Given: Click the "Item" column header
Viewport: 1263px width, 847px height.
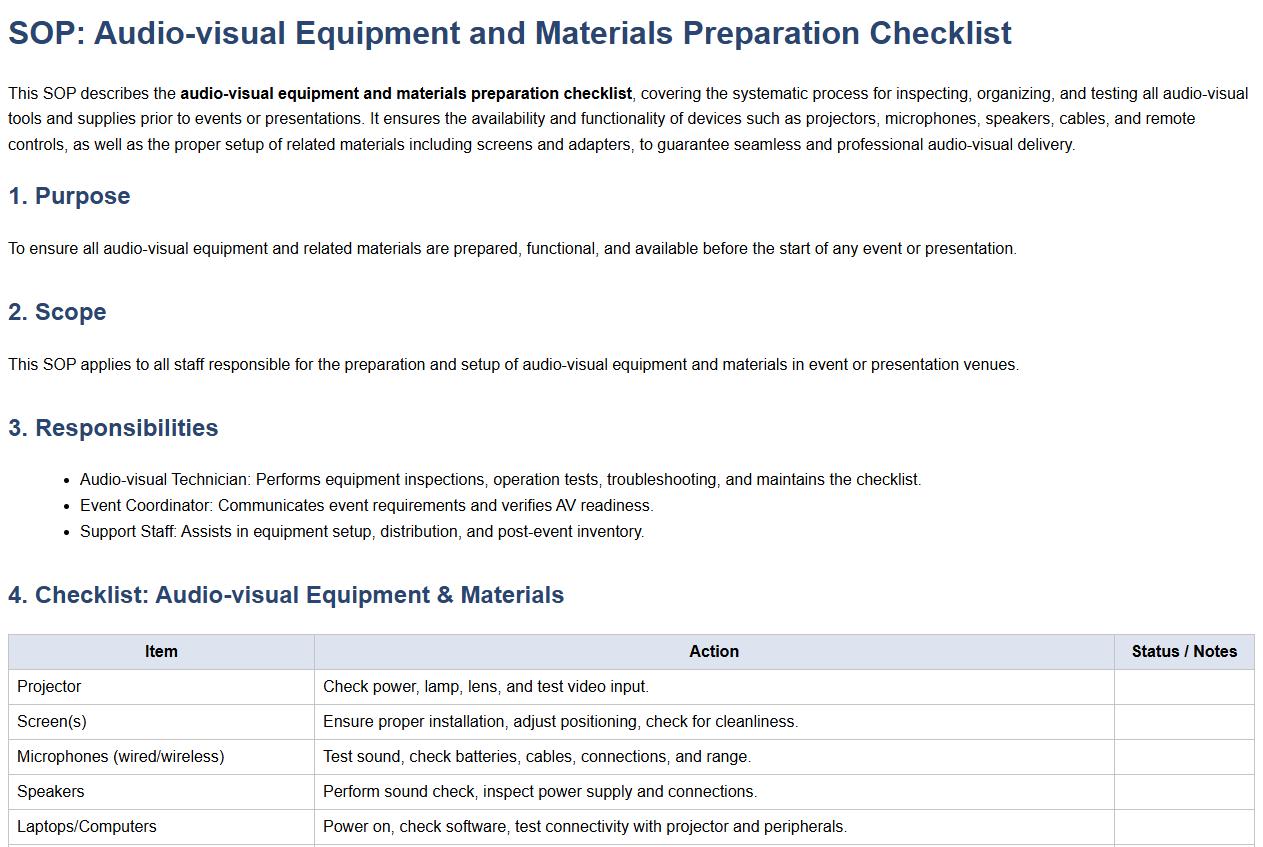Looking at the screenshot, I should tap(161, 652).
